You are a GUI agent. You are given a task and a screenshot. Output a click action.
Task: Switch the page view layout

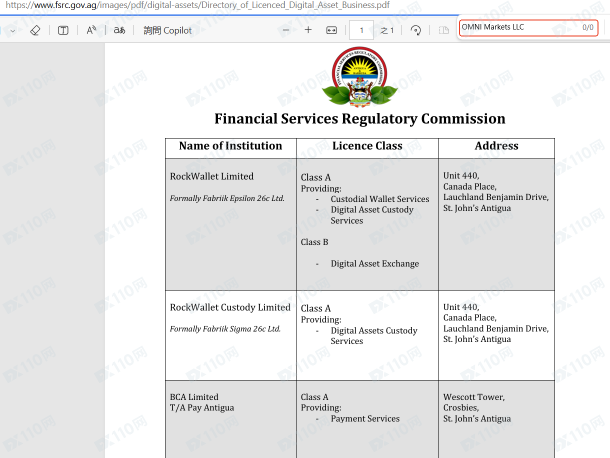tap(443, 30)
